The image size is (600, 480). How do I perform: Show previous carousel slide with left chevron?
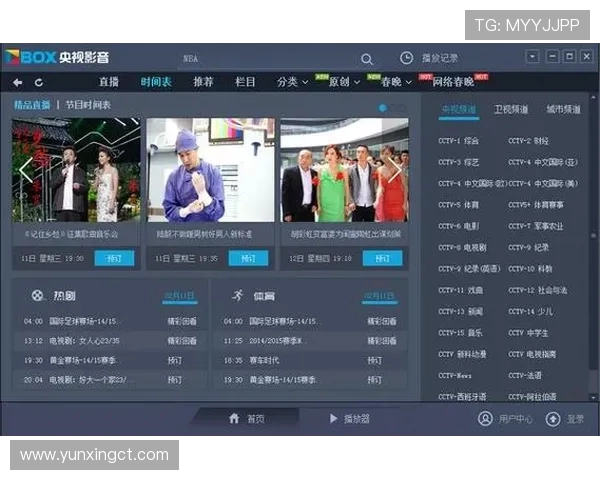26,170
